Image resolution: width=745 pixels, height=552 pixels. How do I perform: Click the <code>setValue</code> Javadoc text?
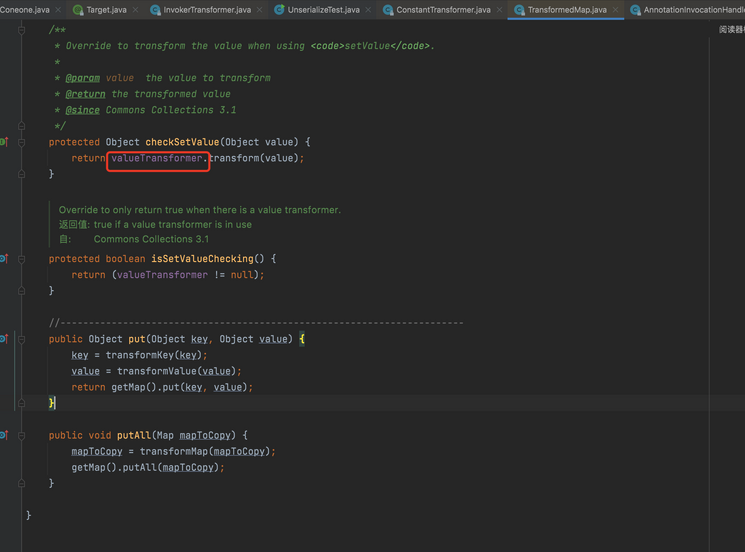coord(370,46)
